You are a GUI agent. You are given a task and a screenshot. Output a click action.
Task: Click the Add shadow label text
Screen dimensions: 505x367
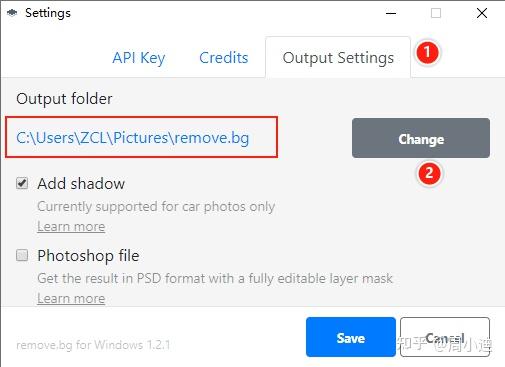81,184
